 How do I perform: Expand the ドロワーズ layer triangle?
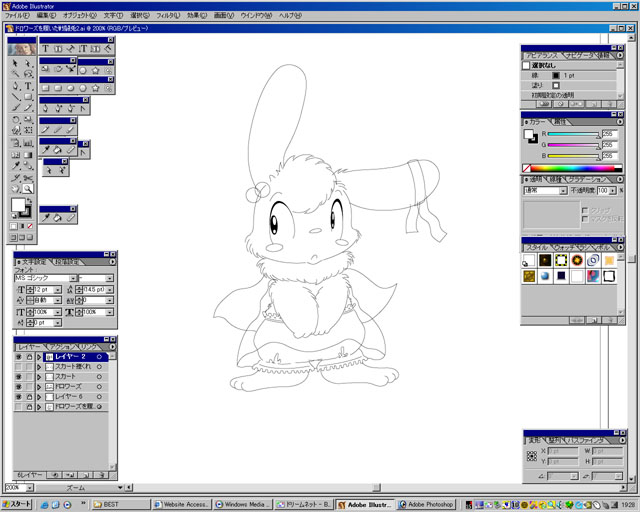pos(39,387)
